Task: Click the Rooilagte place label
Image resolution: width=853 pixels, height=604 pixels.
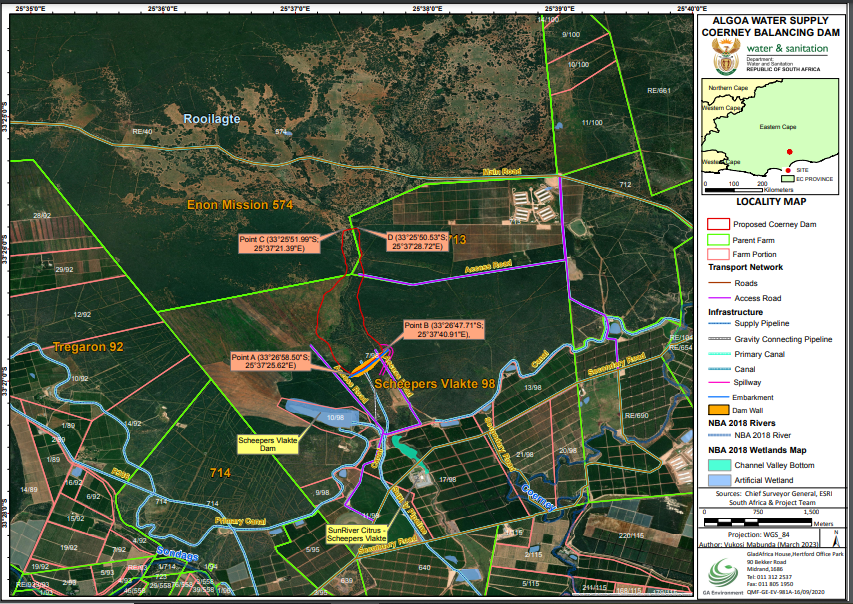Action: coord(212,119)
